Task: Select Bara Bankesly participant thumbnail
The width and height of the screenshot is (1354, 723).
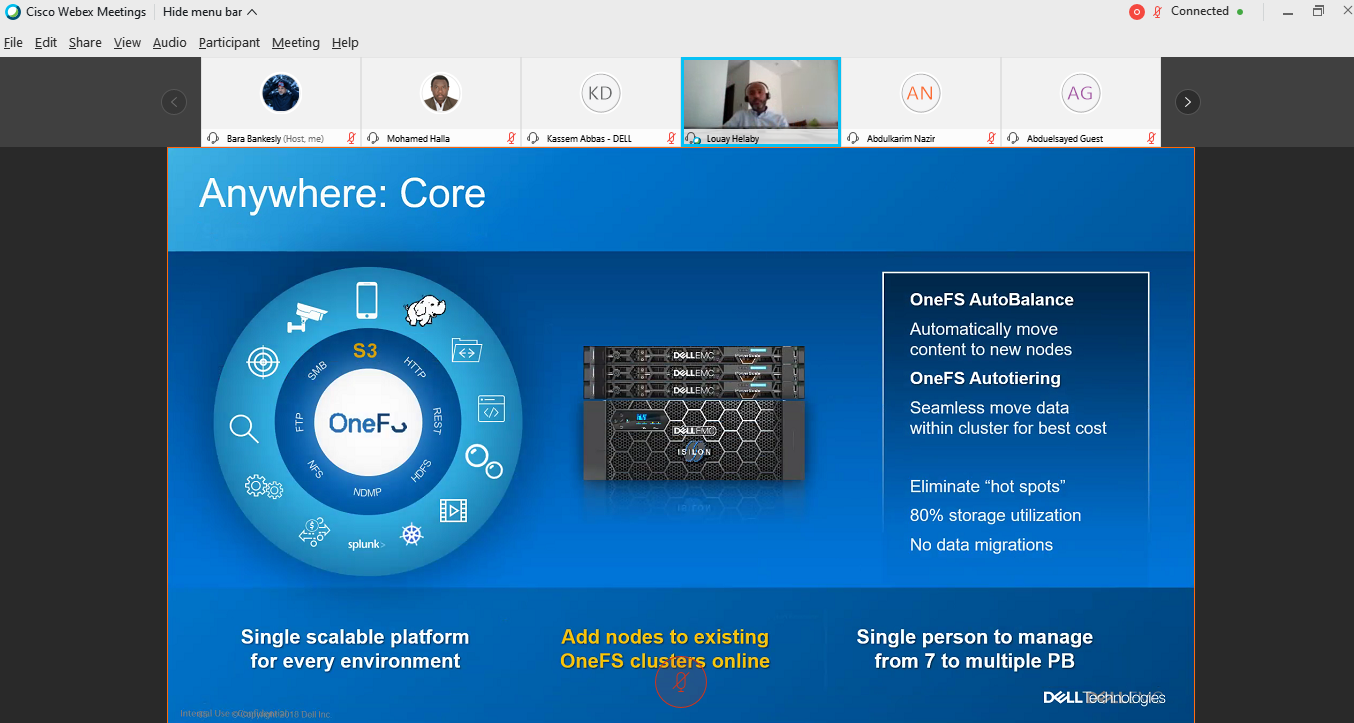Action: coord(281,102)
